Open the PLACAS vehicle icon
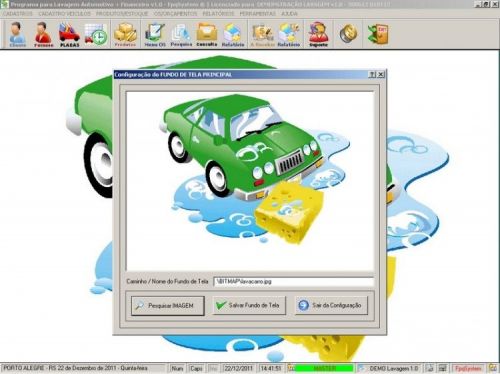500x374 pixels. point(69,34)
